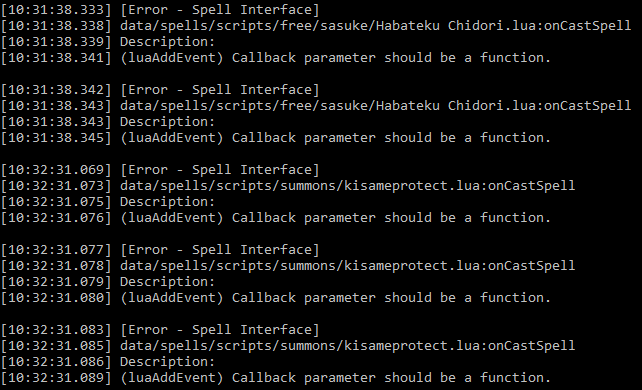
Task: Click the second kisameprotect.lua script path line
Action: click(x=348, y=266)
